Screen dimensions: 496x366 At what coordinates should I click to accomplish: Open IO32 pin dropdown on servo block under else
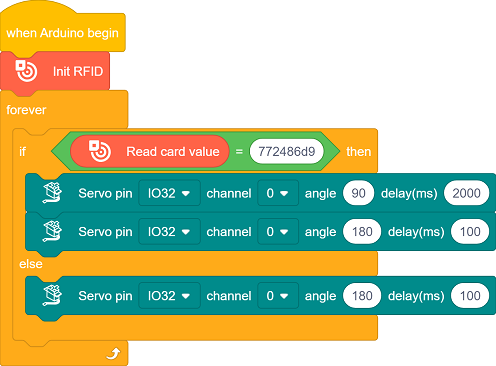(169, 296)
